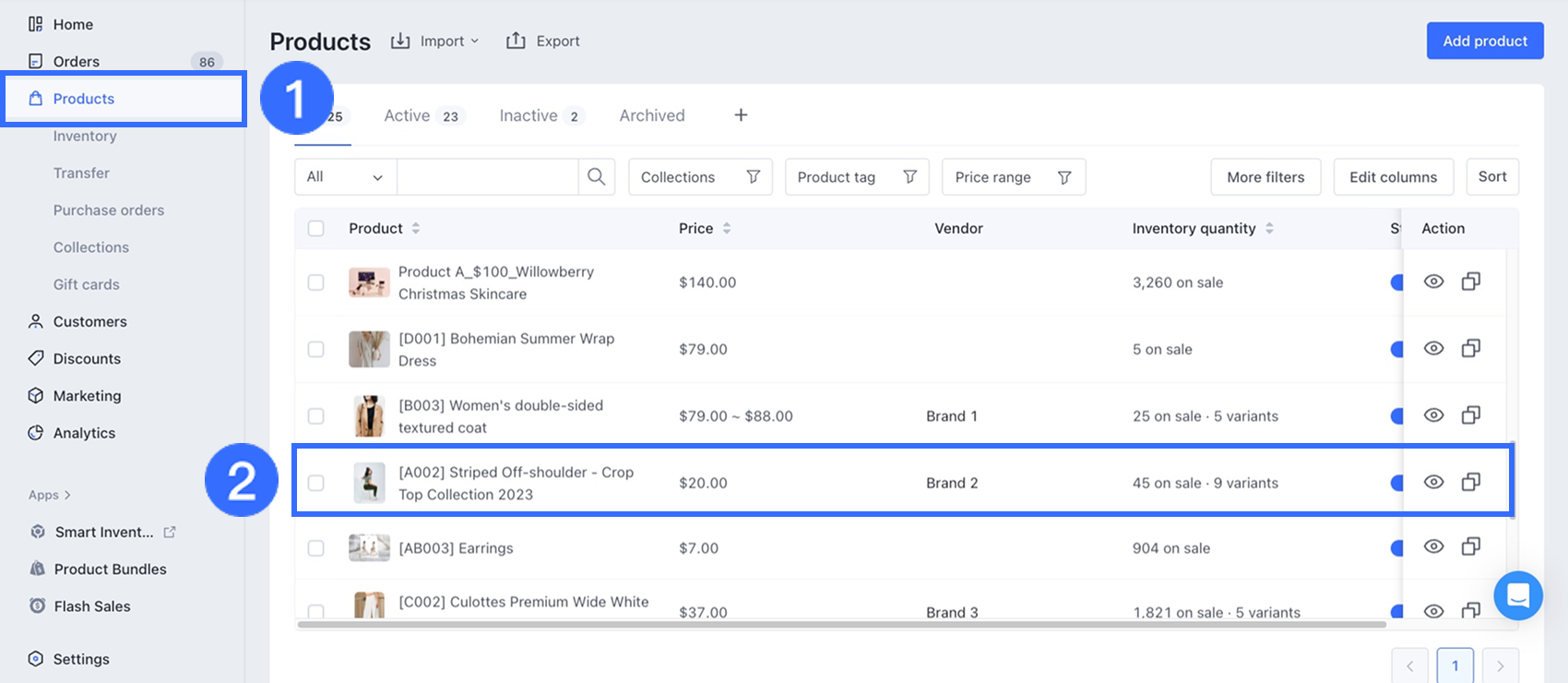This screenshot has height=683, width=1568.
Task: Click the horizontal scrollbar under the table
Action: point(839,625)
